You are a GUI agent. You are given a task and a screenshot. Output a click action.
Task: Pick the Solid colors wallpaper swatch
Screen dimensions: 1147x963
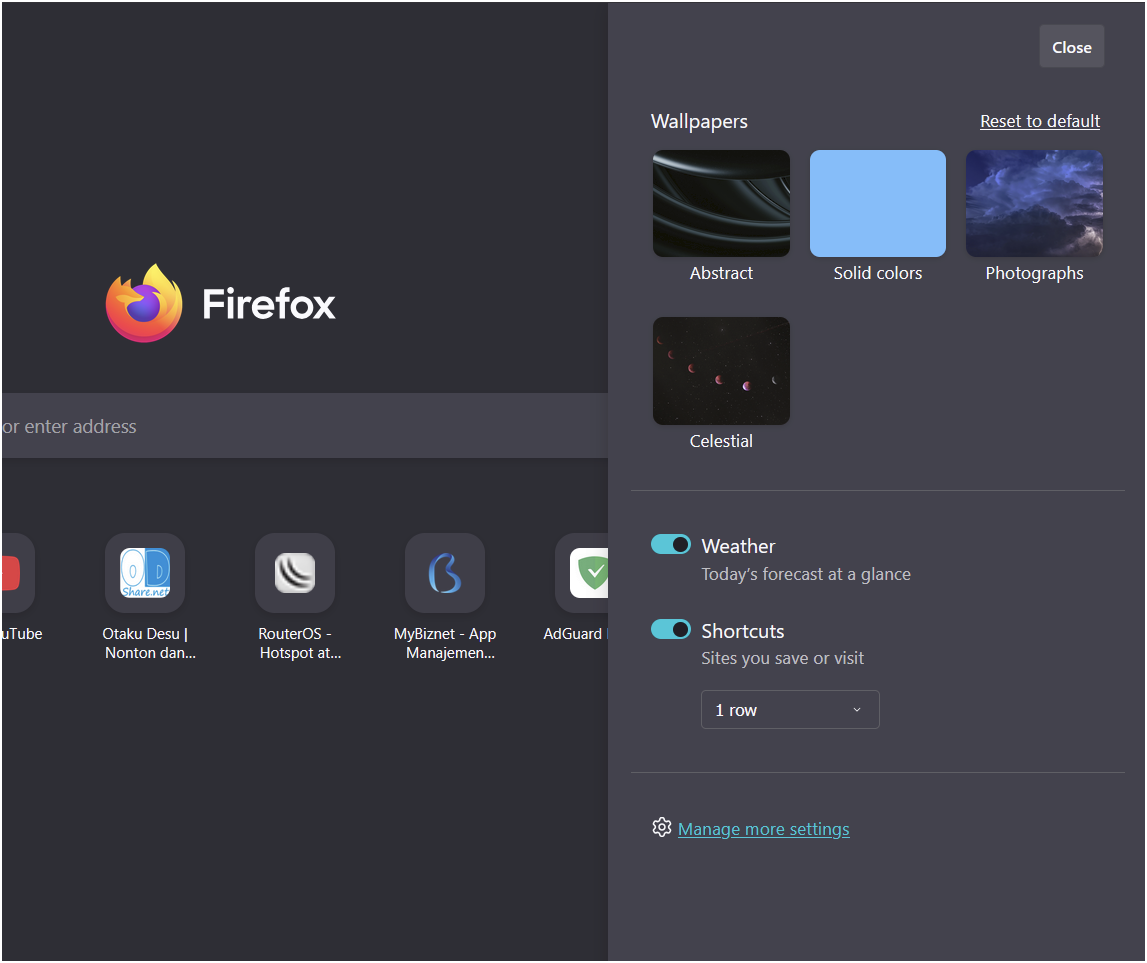[x=878, y=203]
